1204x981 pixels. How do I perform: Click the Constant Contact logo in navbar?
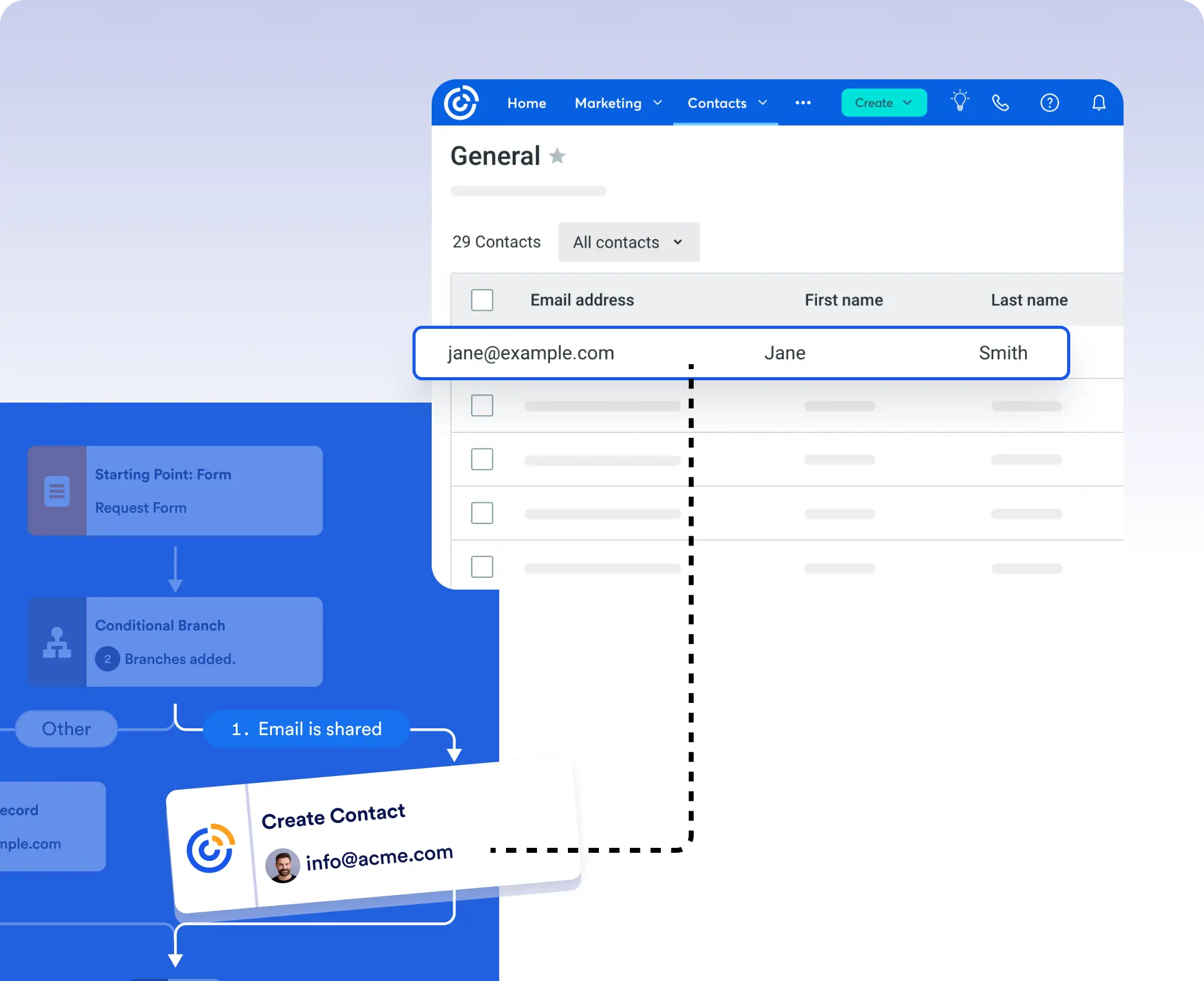(x=461, y=103)
